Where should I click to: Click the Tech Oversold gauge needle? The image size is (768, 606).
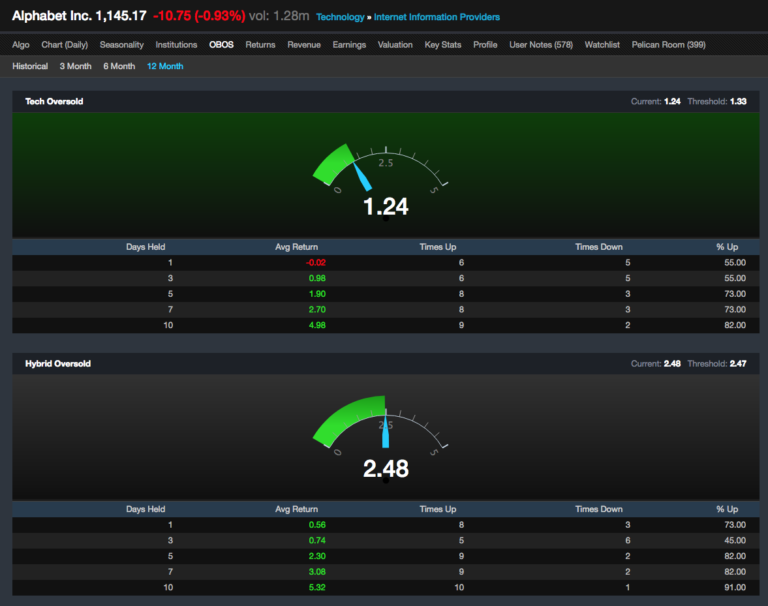(x=362, y=176)
